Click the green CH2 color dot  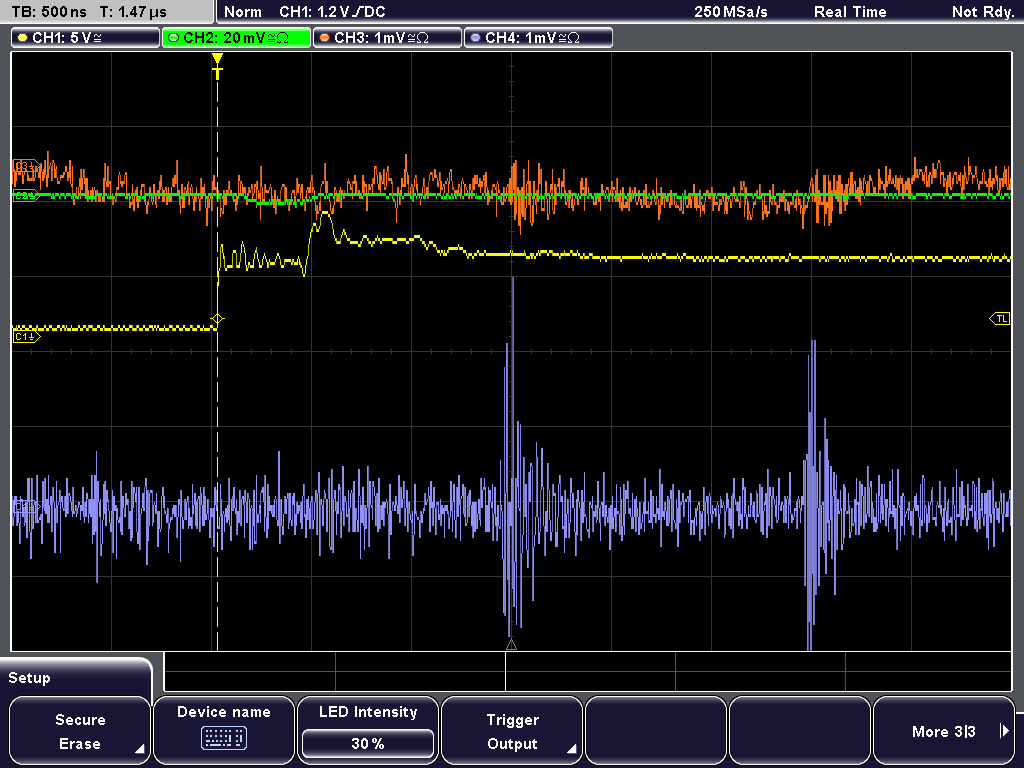(x=174, y=38)
